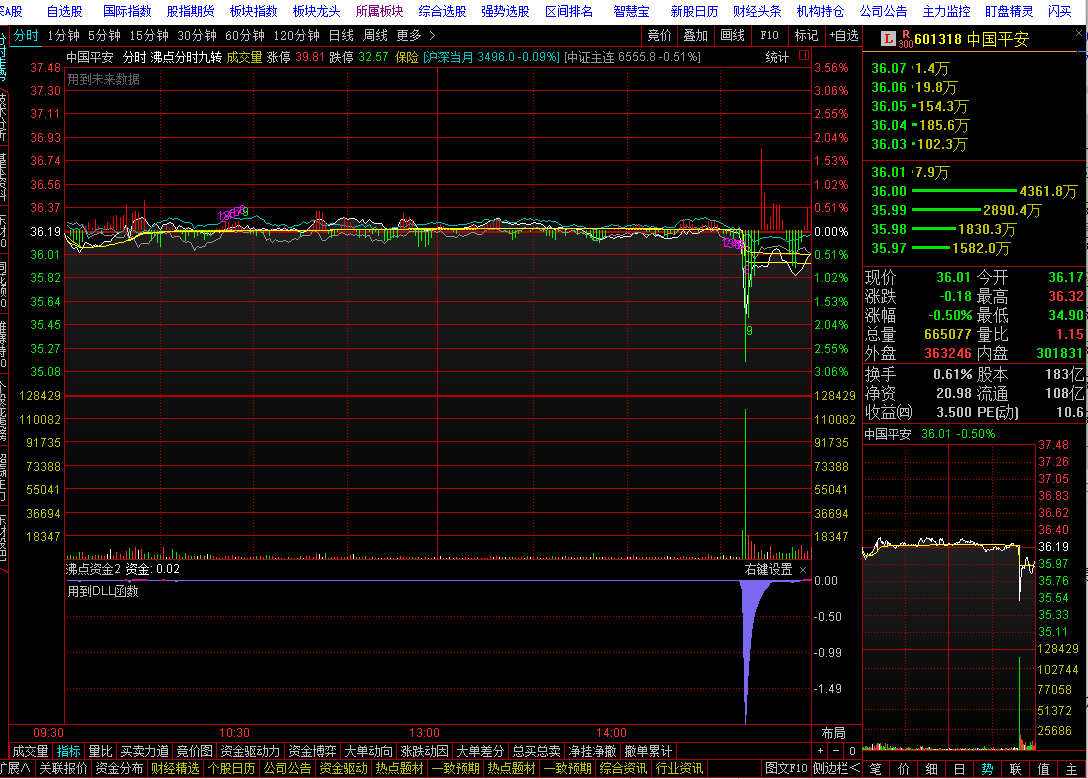This screenshot has height=779, width=1088.
Task: Open the 右键设置 settings menu
Action: point(768,570)
